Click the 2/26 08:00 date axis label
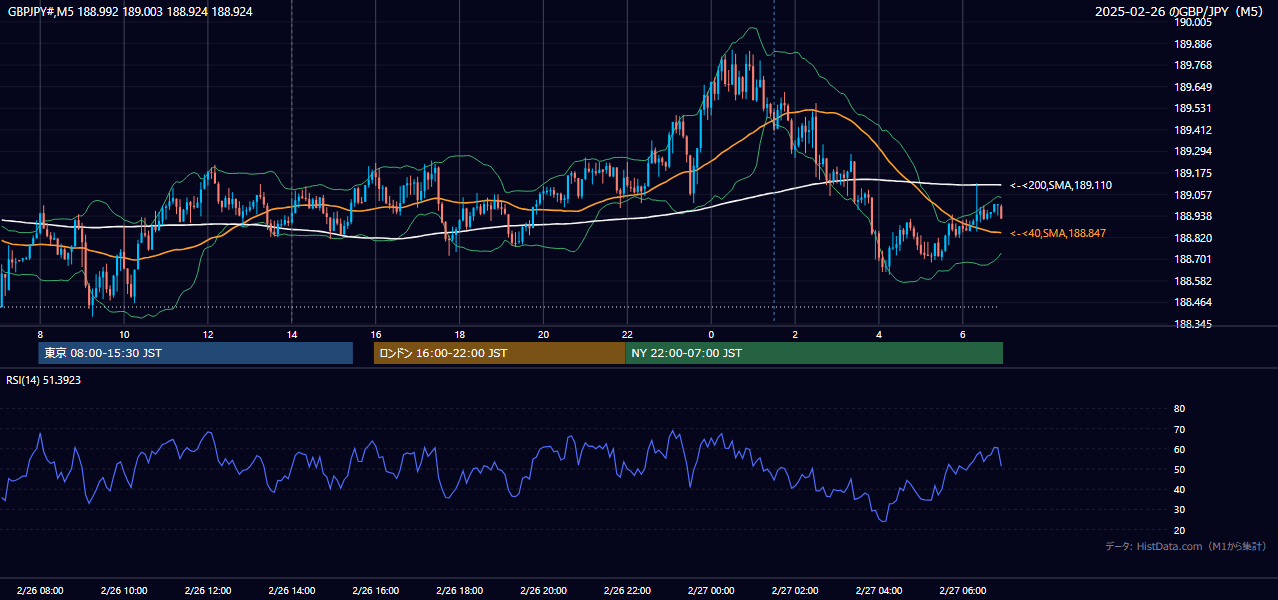Viewport: 1278px width, 600px height. tap(40, 591)
